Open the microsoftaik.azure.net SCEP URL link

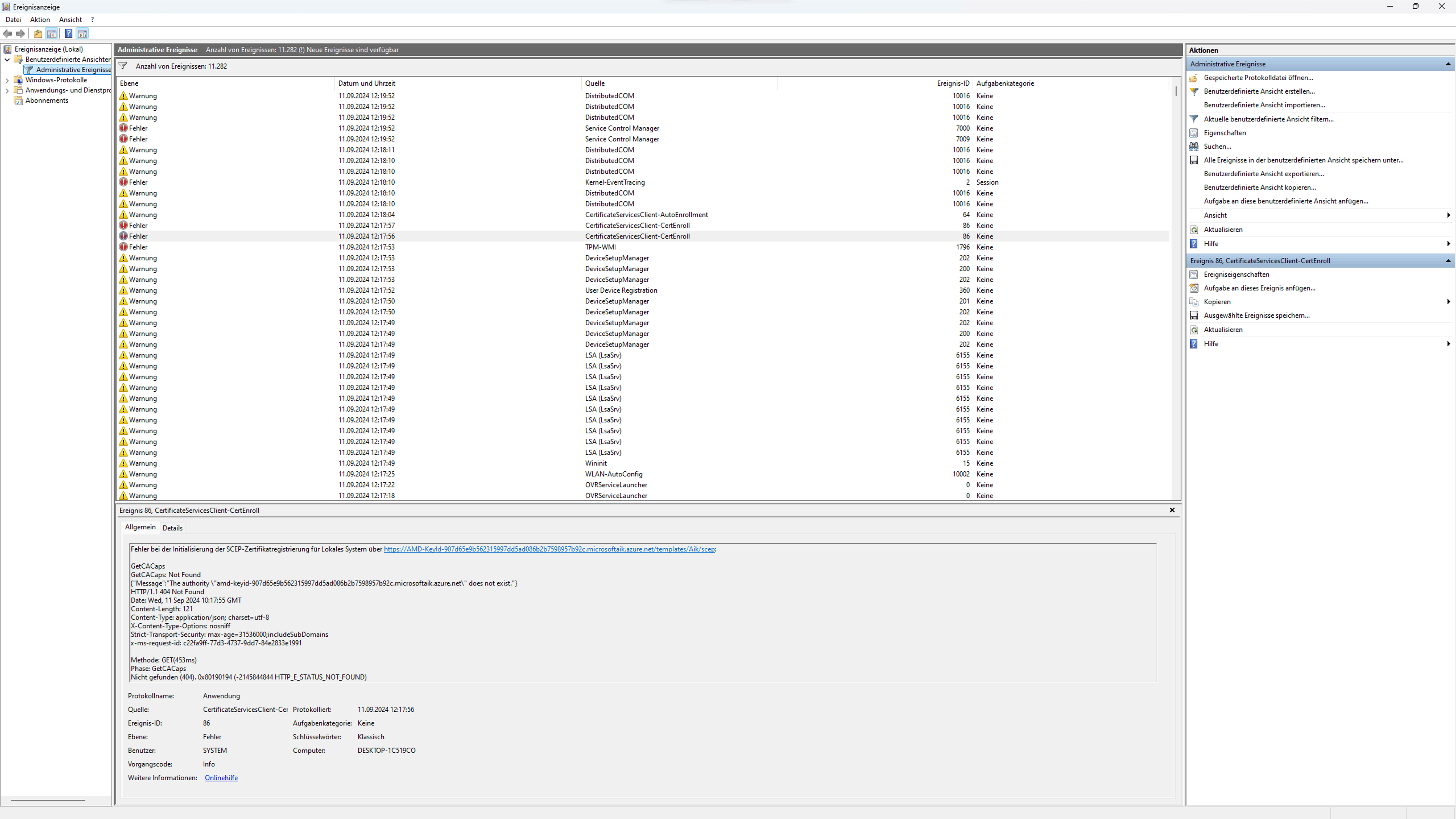click(549, 549)
